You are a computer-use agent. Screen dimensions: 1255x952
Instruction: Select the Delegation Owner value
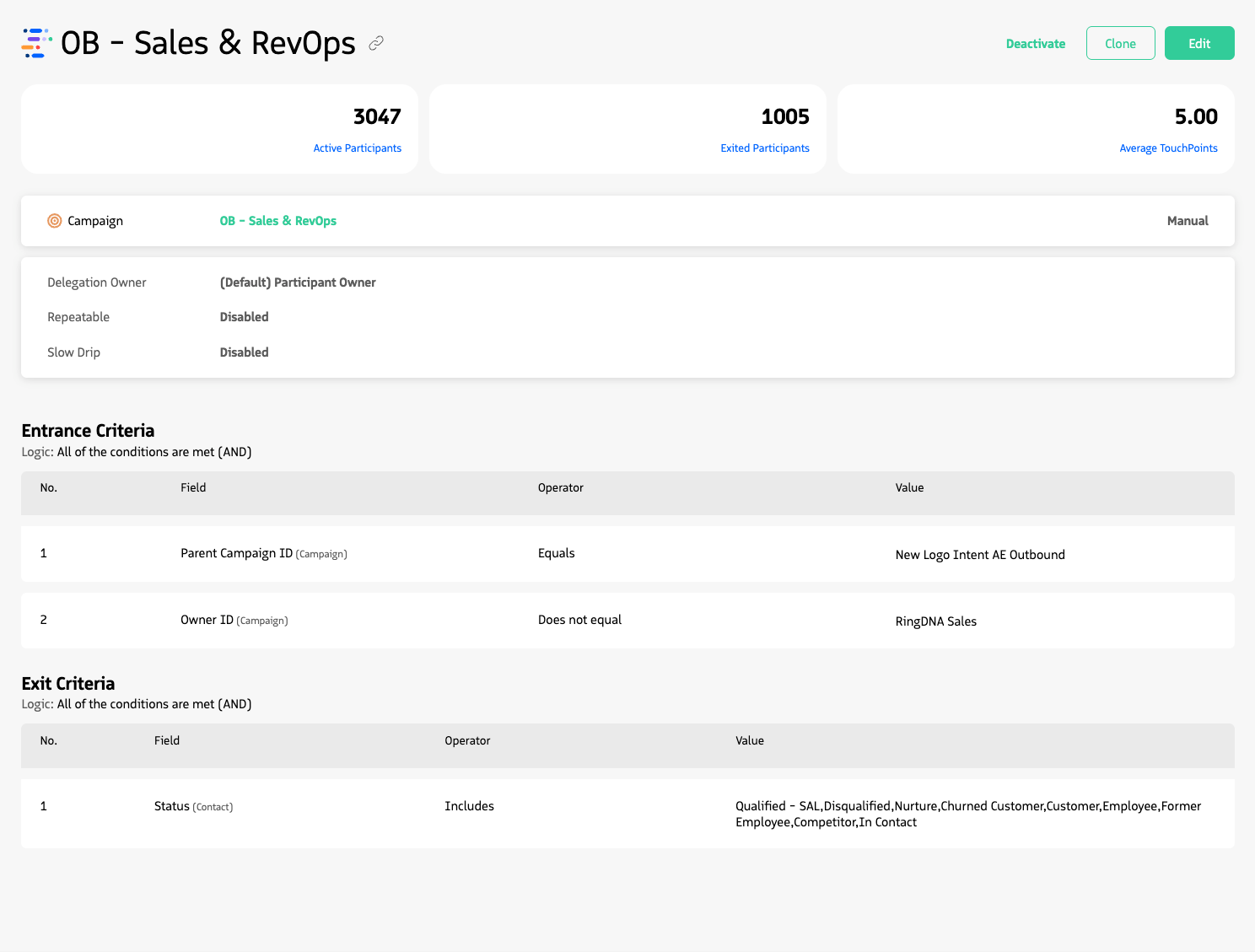click(x=297, y=282)
